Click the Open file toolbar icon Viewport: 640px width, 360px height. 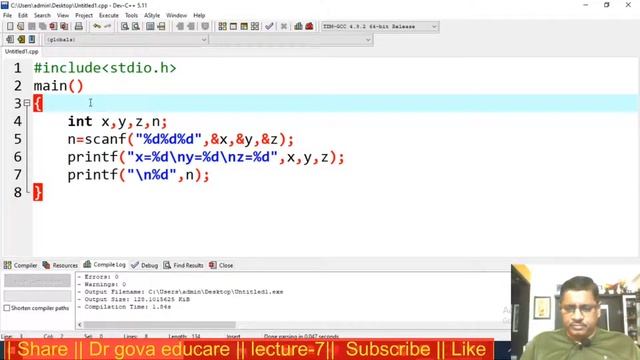20,27
